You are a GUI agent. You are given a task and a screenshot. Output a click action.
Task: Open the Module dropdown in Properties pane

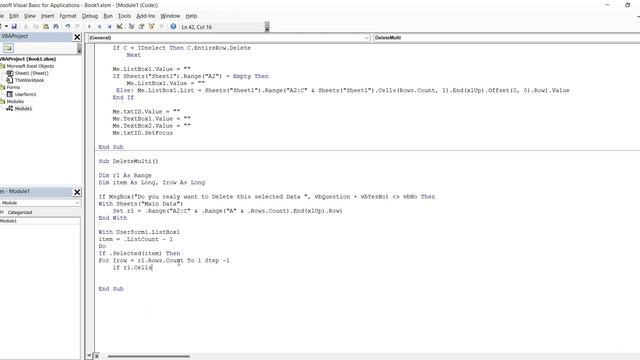click(x=77, y=203)
